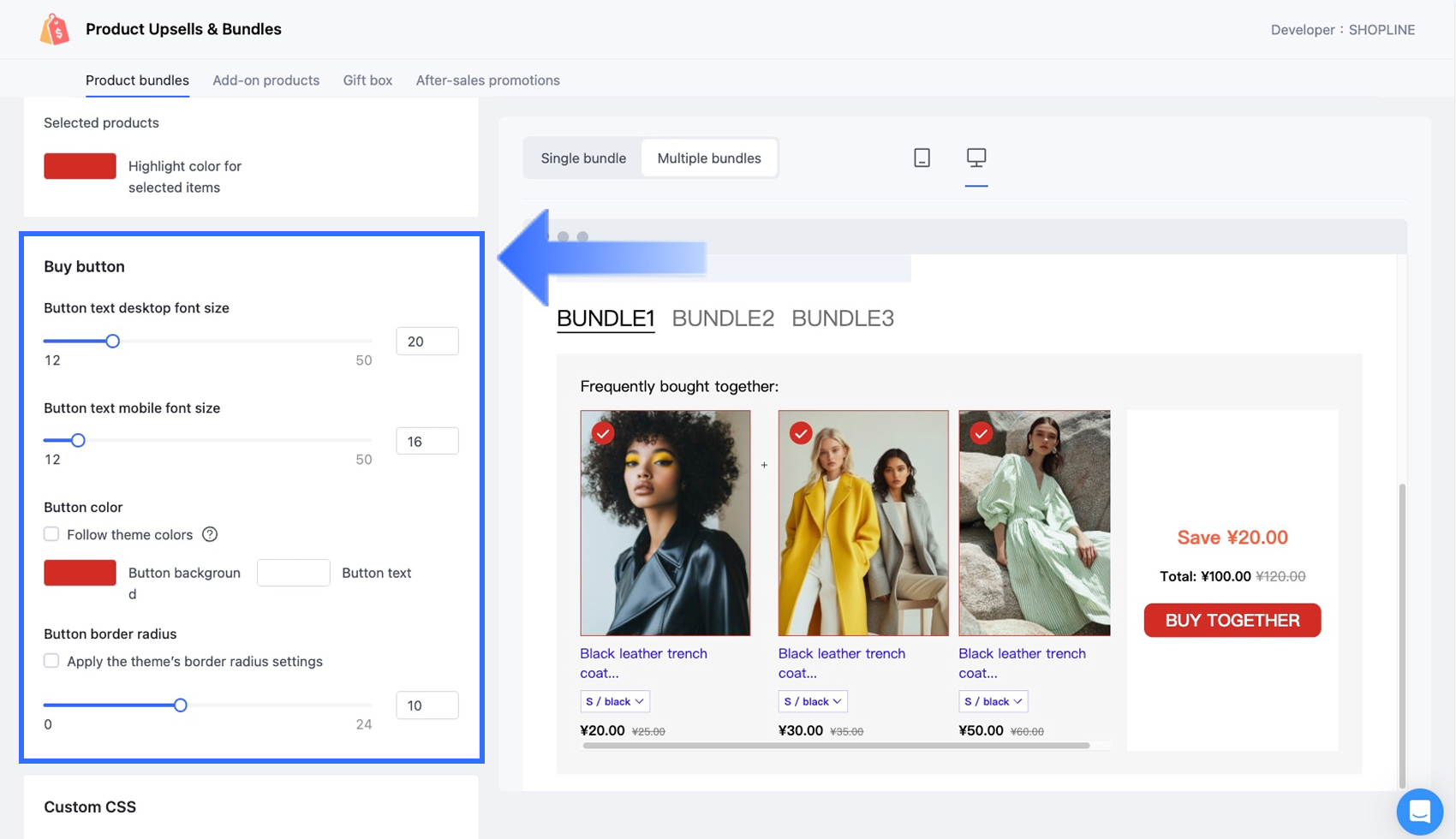The height and width of the screenshot is (839, 1456).
Task: Open variant dropdown under ¥30.00 product
Action: click(813, 701)
